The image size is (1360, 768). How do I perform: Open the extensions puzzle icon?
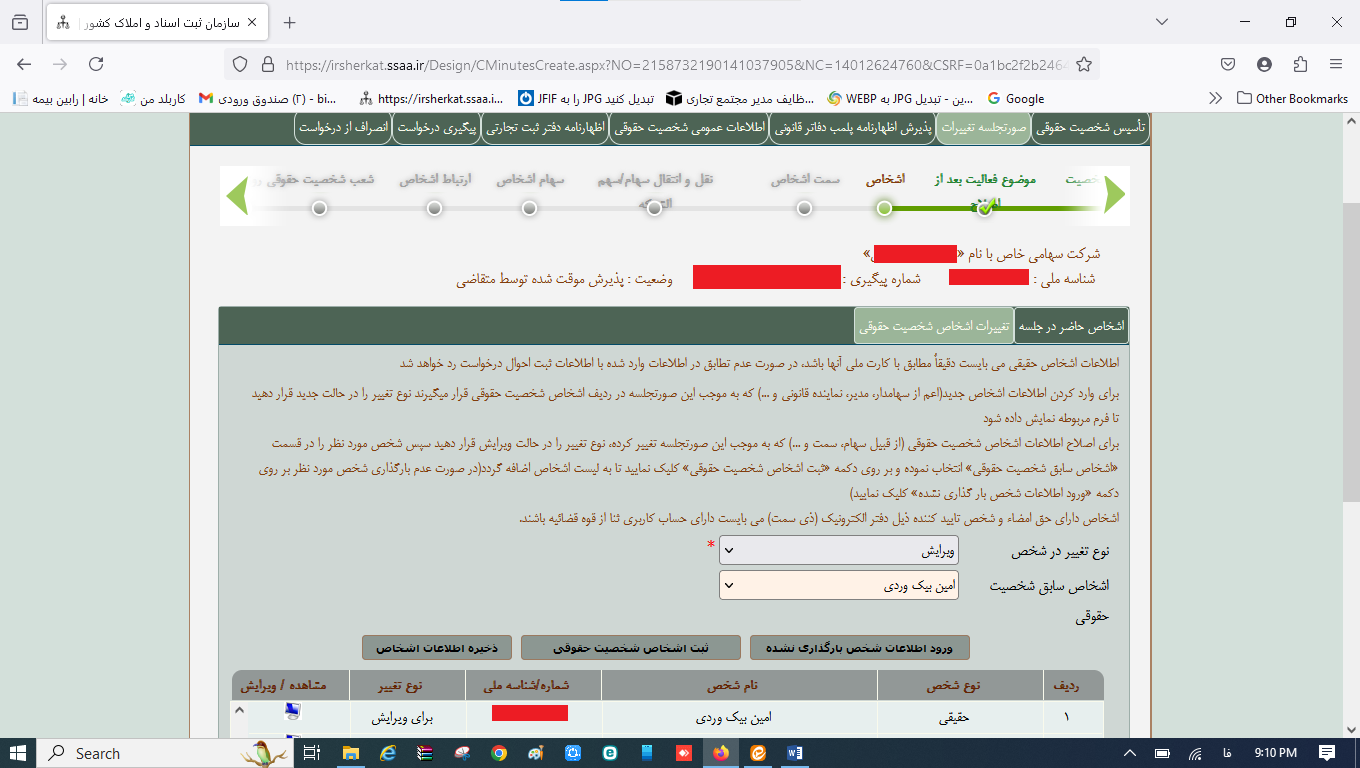[1300, 64]
